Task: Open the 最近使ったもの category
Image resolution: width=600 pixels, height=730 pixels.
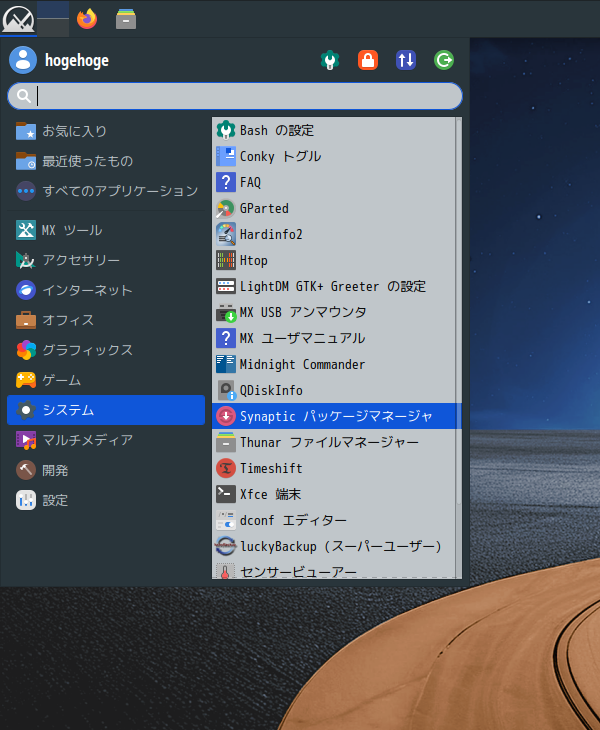Action: (x=106, y=161)
